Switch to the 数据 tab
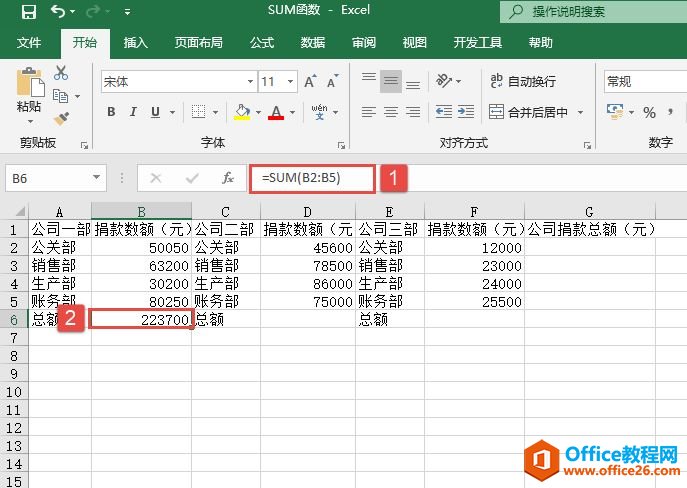This screenshot has width=687, height=488. click(x=312, y=42)
